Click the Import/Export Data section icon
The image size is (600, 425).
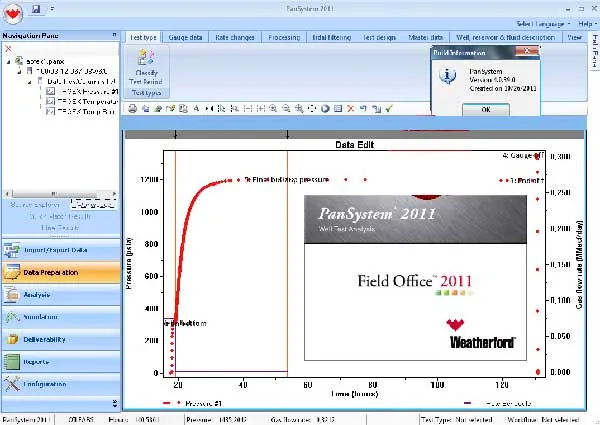point(12,250)
